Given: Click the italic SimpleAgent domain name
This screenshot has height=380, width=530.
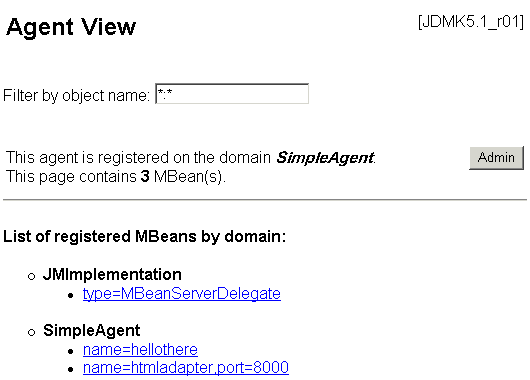Looking at the screenshot, I should point(325,158).
